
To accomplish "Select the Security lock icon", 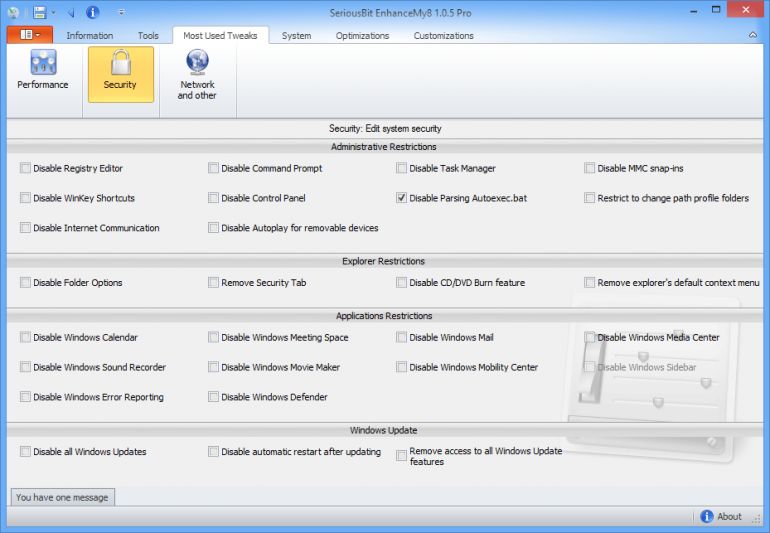I will tap(120, 75).
